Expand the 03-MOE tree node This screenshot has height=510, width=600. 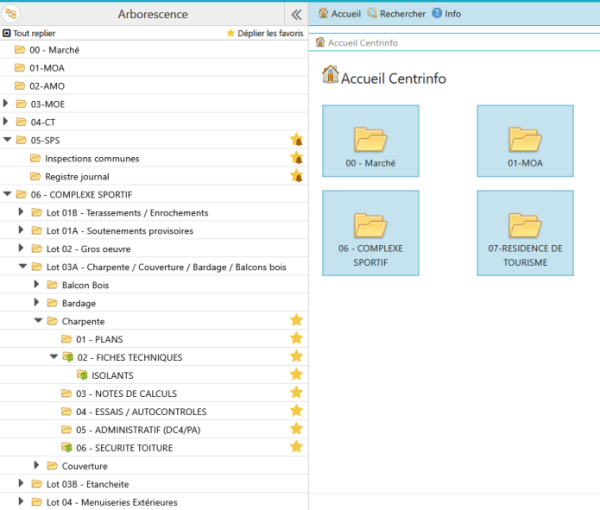pyautogui.click(x=7, y=103)
